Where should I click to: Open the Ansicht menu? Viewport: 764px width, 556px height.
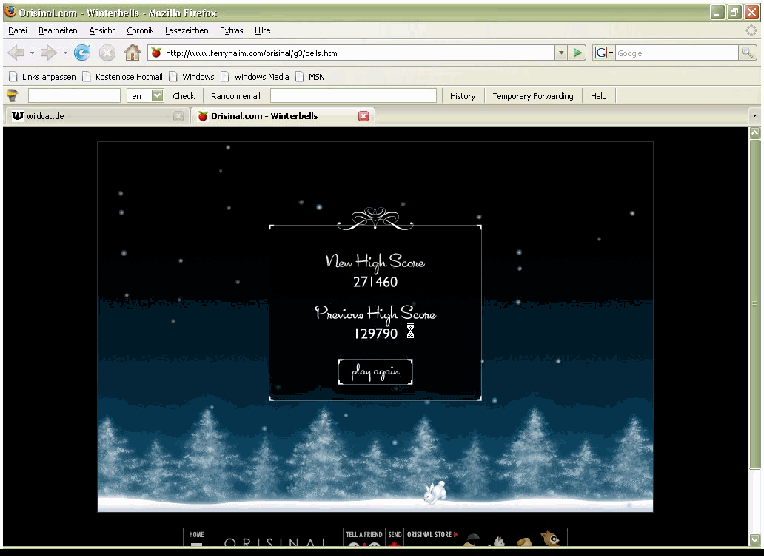[x=102, y=31]
